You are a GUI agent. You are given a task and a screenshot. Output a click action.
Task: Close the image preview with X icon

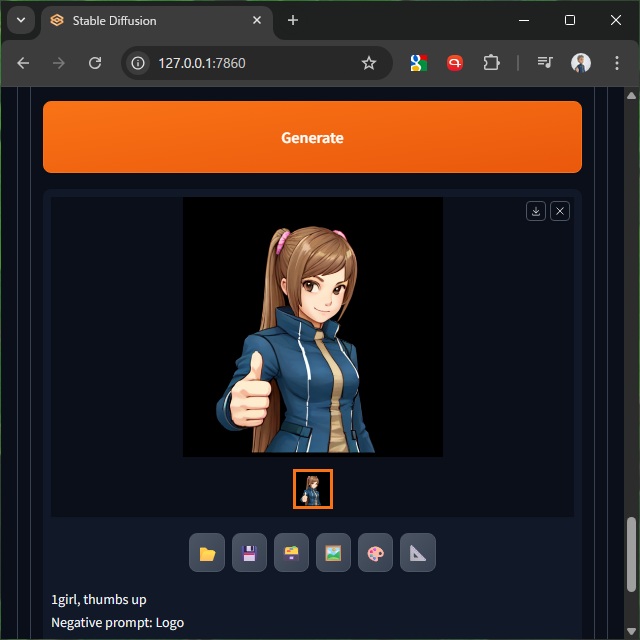point(560,211)
